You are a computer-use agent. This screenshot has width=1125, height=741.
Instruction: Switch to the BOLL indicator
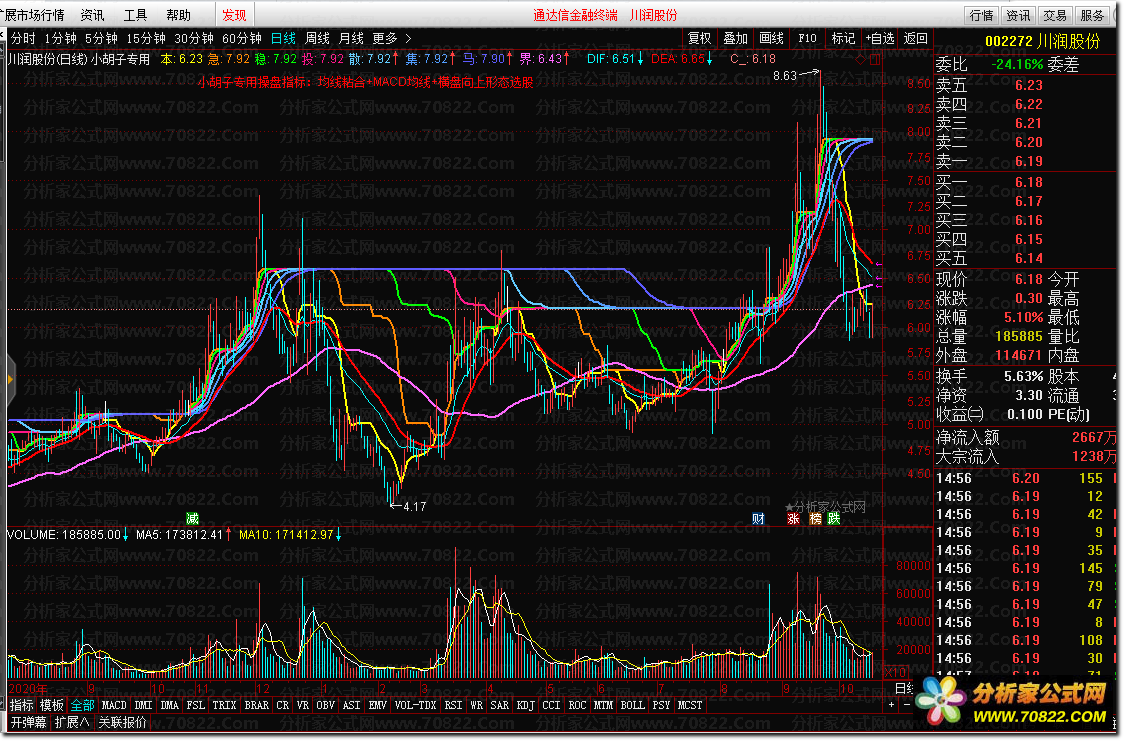(632, 706)
